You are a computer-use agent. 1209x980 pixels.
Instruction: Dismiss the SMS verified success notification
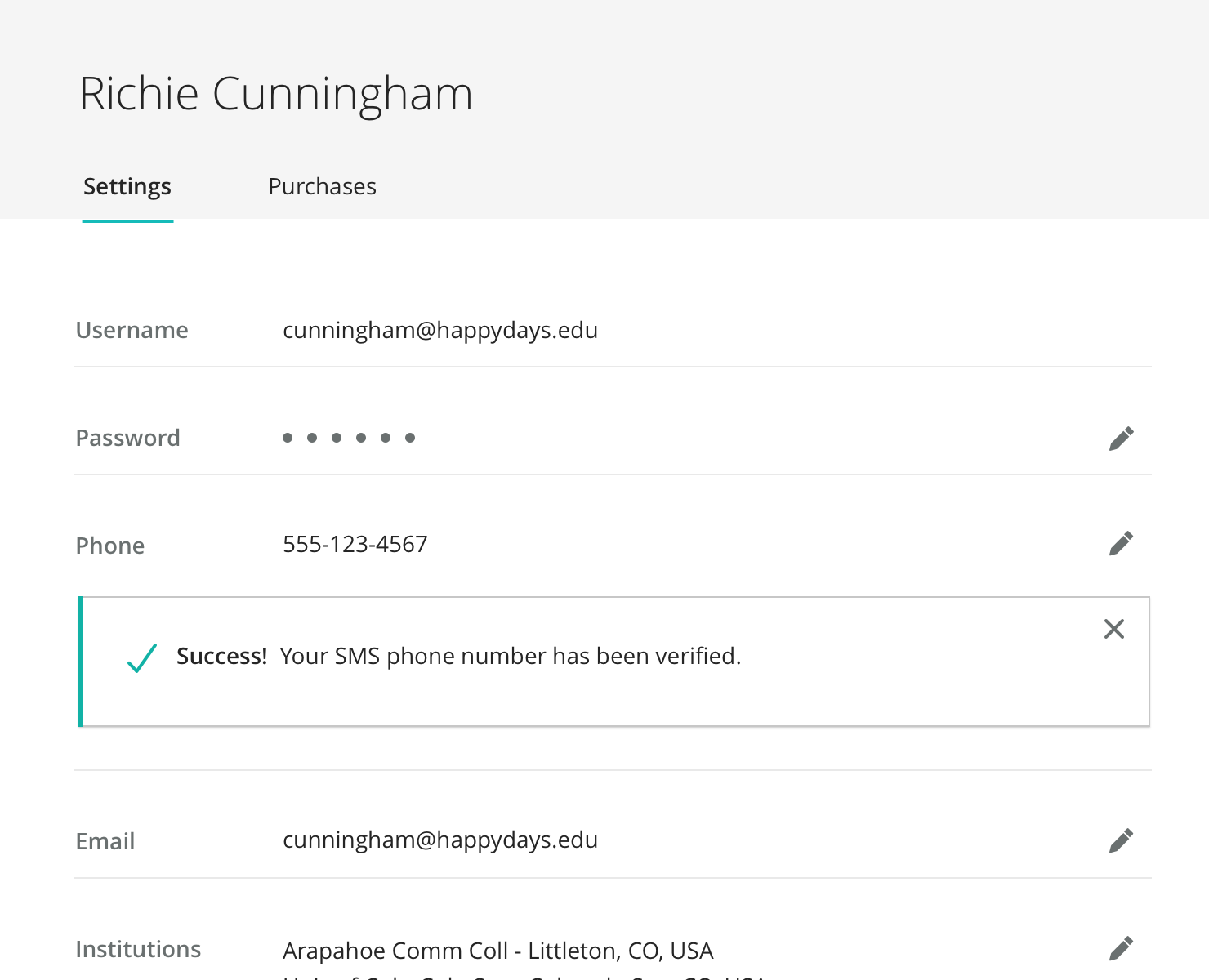[1114, 629]
